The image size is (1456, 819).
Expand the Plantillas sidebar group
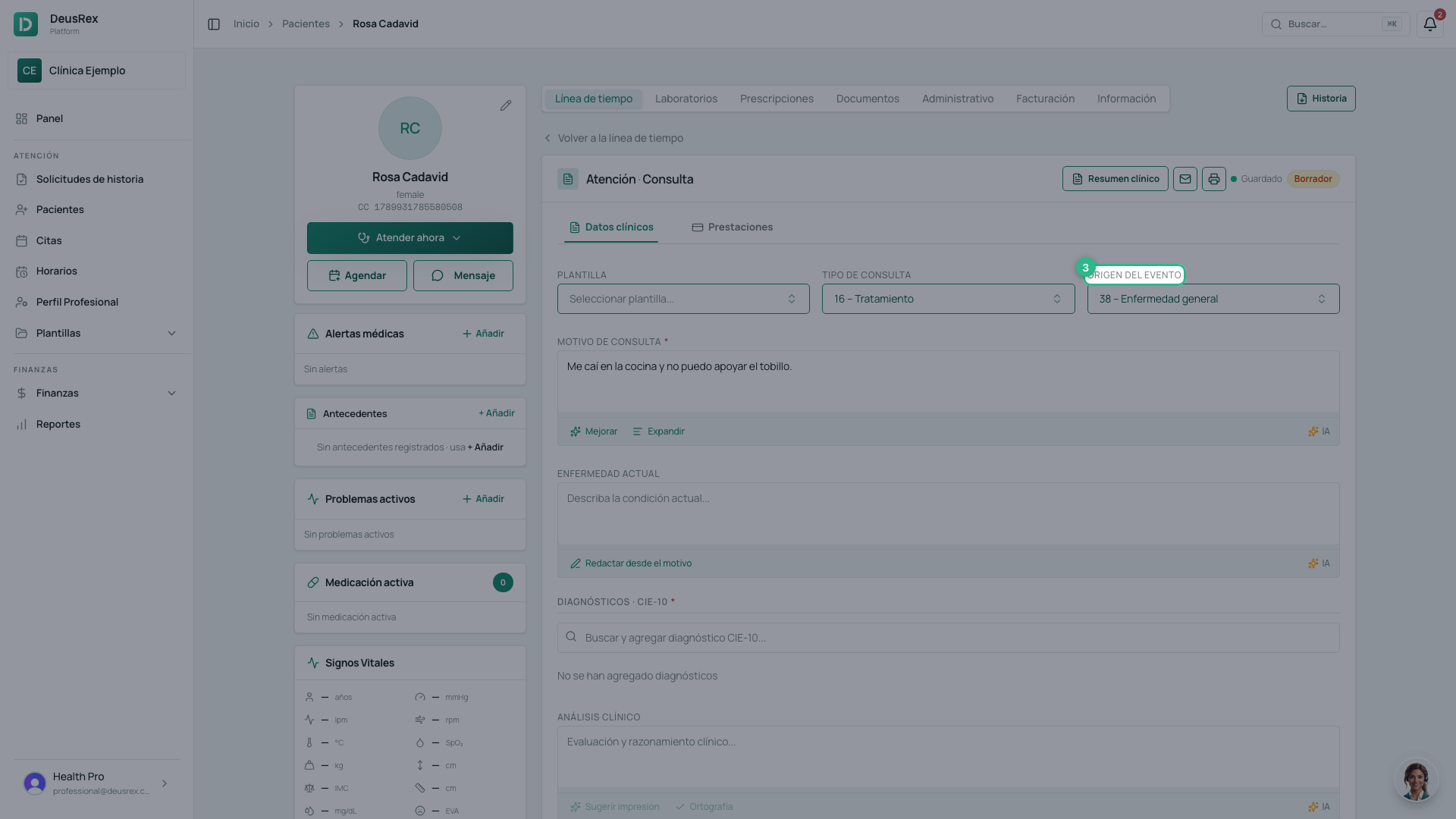point(96,333)
